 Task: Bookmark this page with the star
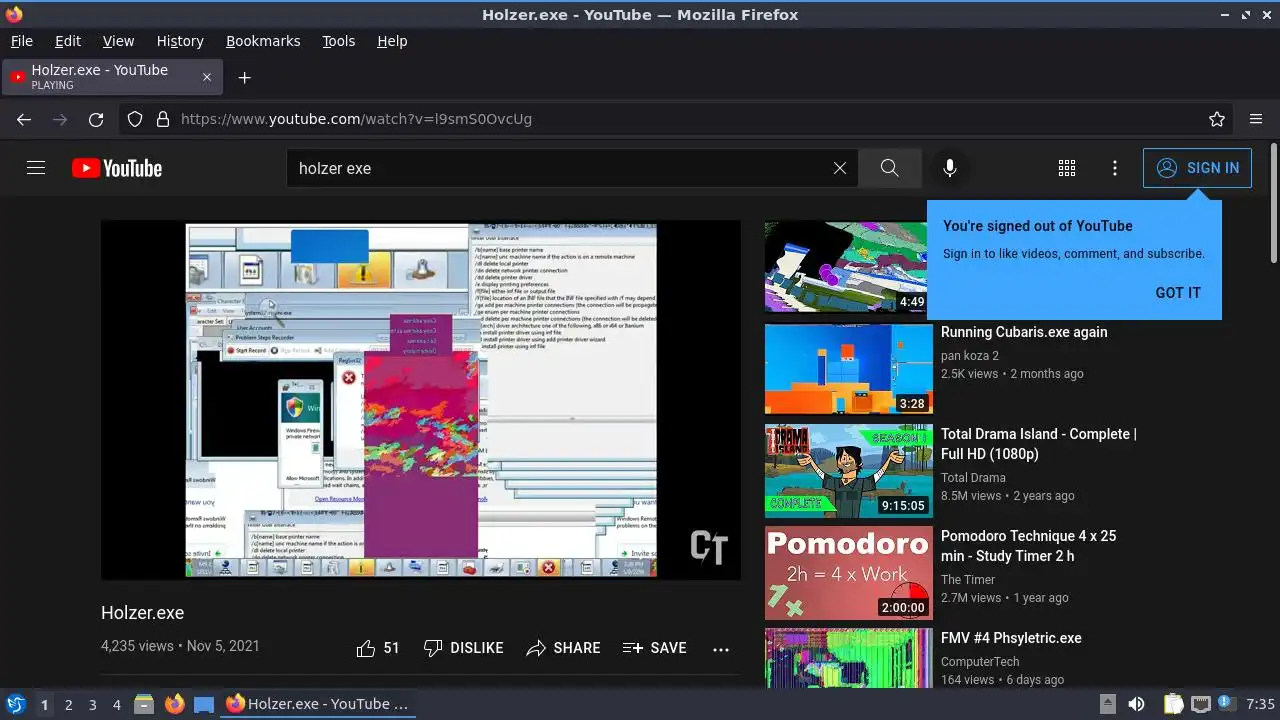tap(1217, 119)
